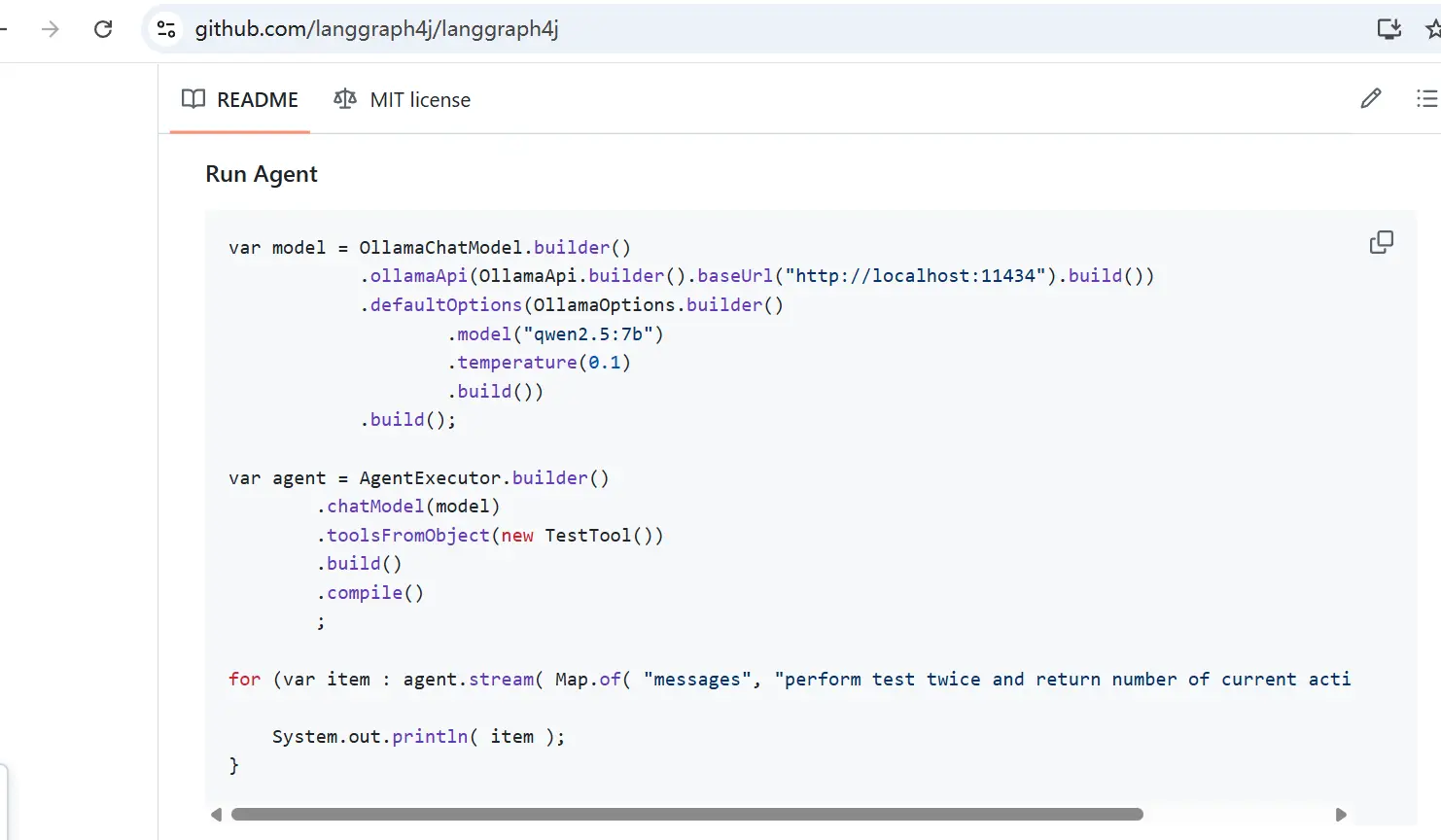The height and width of the screenshot is (840, 1441).
Task: Open the MIT license tab
Action: coord(402,99)
